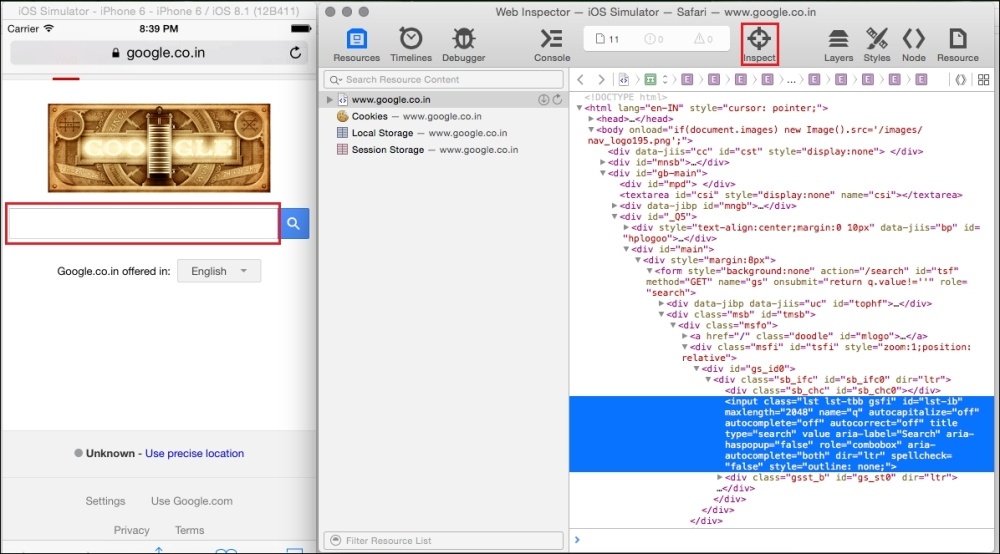Click the Use precise location link

click(195, 453)
